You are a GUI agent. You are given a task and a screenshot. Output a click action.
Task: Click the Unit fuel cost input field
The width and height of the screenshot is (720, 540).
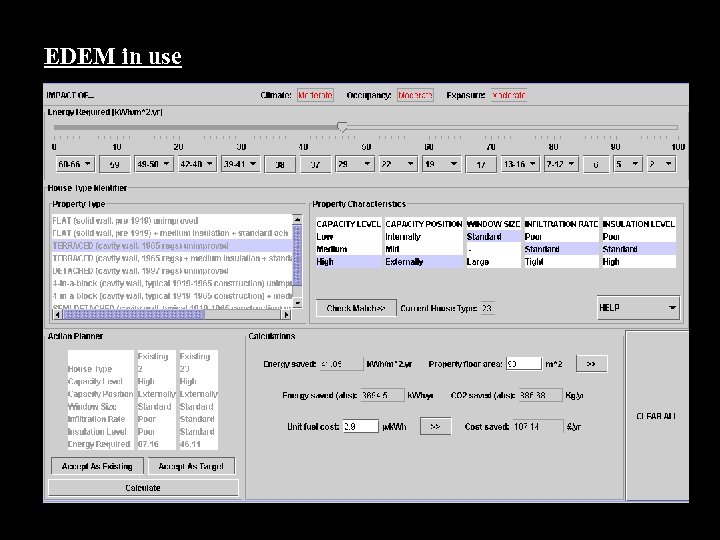point(360,427)
